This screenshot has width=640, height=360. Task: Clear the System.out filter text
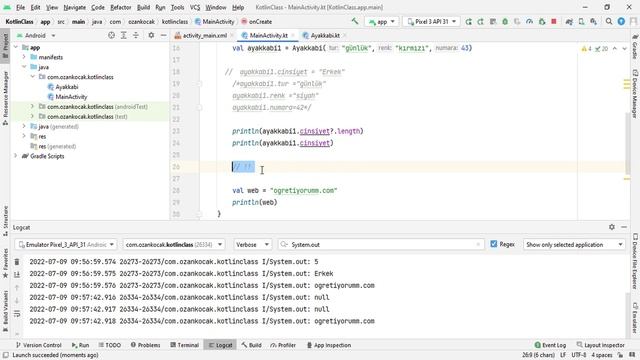coord(478,244)
